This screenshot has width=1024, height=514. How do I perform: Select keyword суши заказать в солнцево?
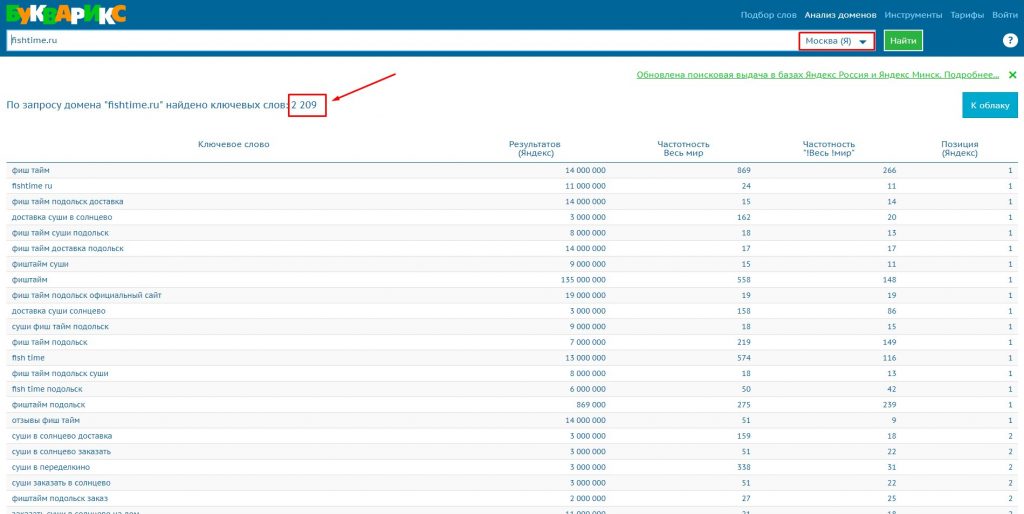click(x=61, y=483)
